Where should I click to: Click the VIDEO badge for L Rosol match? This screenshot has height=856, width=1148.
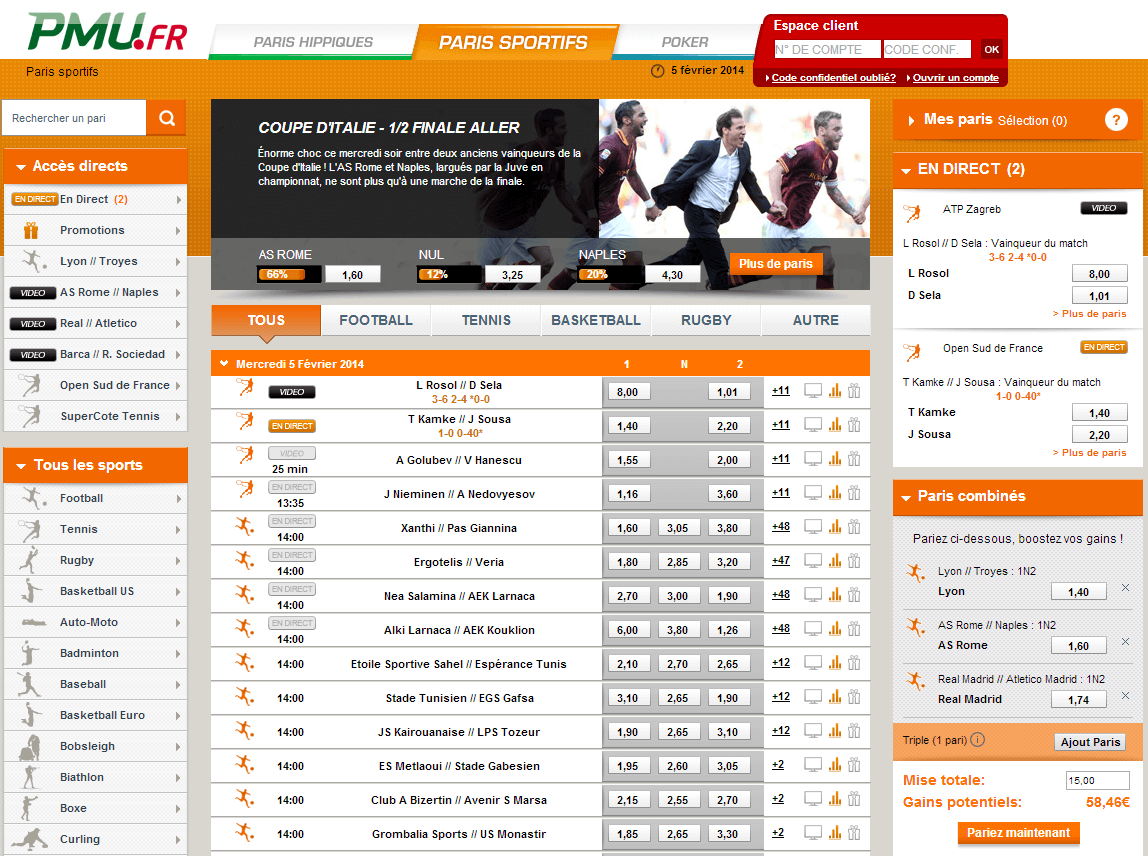(291, 392)
